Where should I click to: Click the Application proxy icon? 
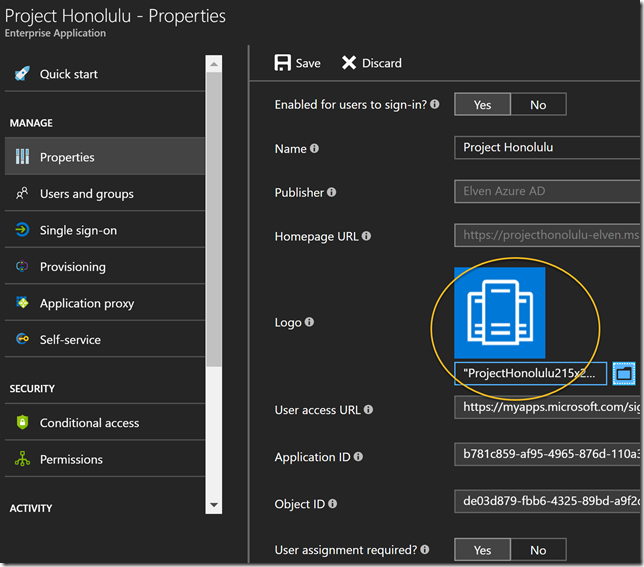(22, 303)
